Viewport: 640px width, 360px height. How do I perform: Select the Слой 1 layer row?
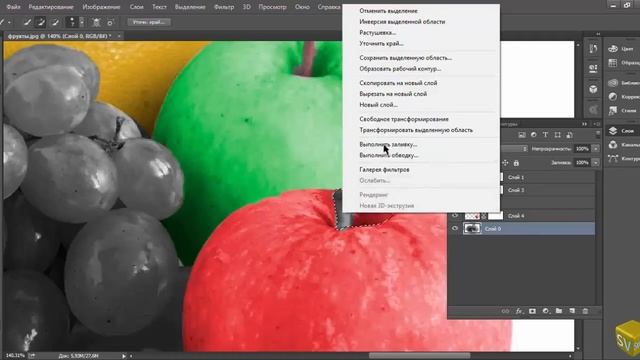[548, 177]
